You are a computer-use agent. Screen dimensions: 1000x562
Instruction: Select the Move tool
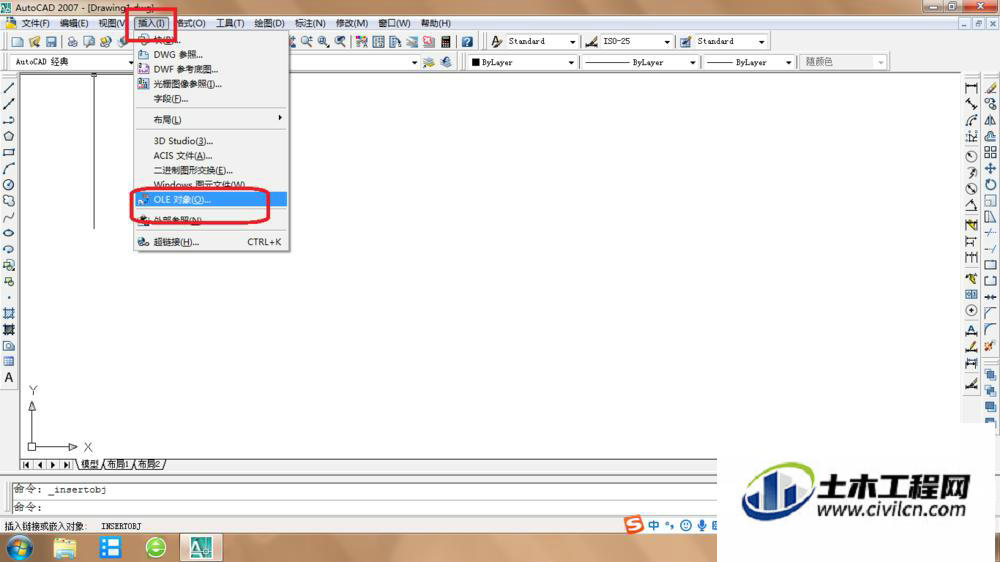[990, 168]
